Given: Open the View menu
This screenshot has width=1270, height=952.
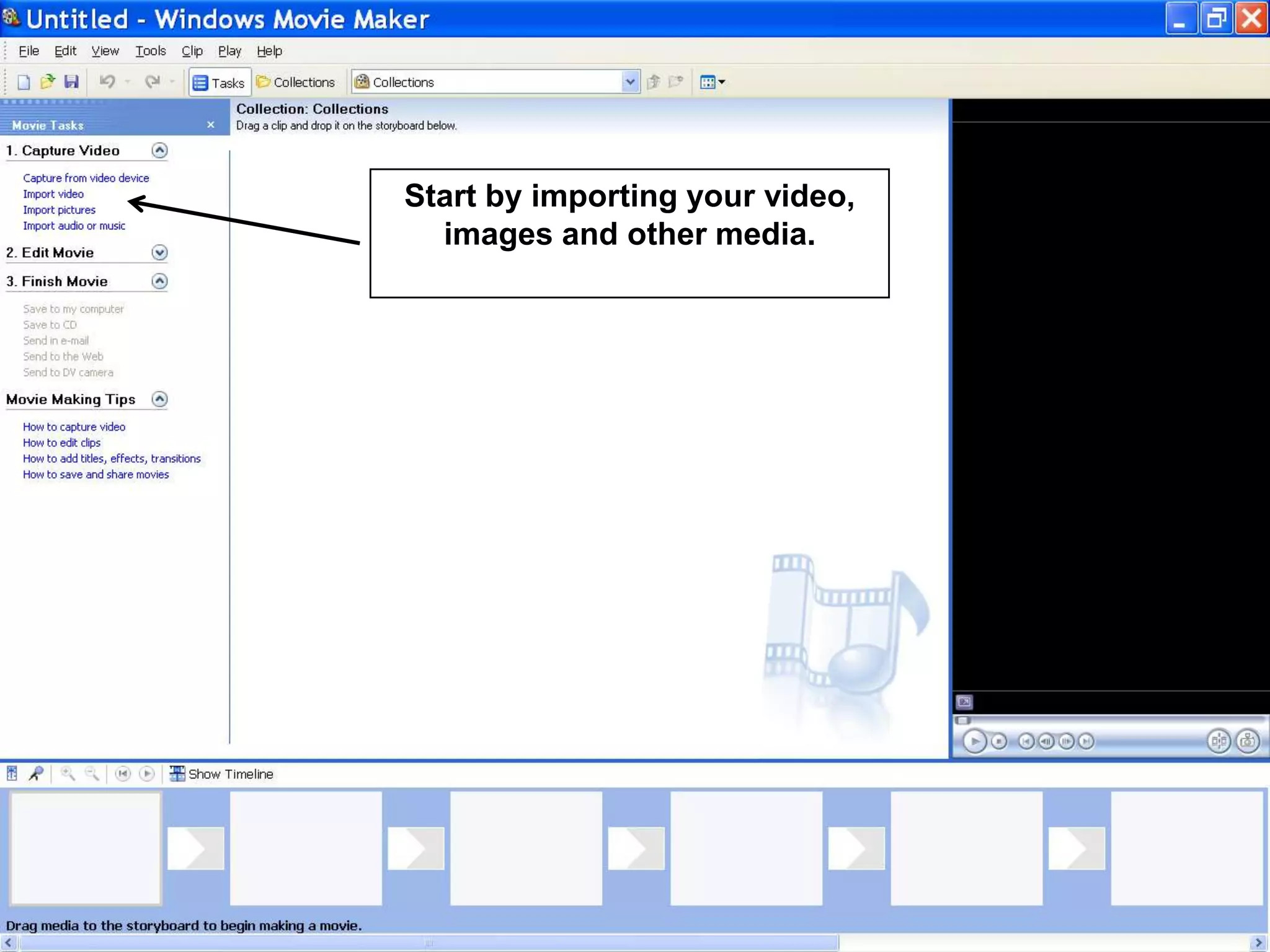Looking at the screenshot, I should (x=105, y=51).
